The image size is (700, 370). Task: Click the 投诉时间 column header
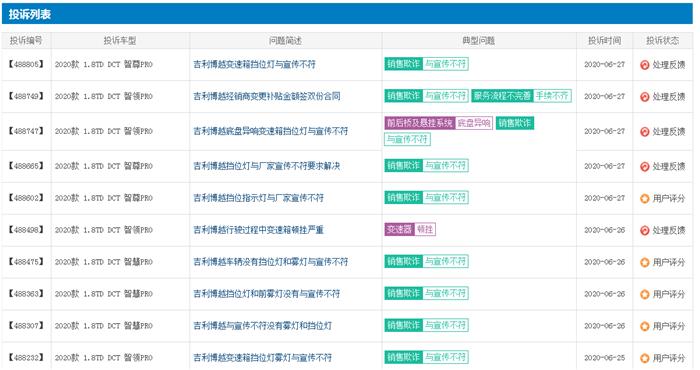(x=604, y=41)
